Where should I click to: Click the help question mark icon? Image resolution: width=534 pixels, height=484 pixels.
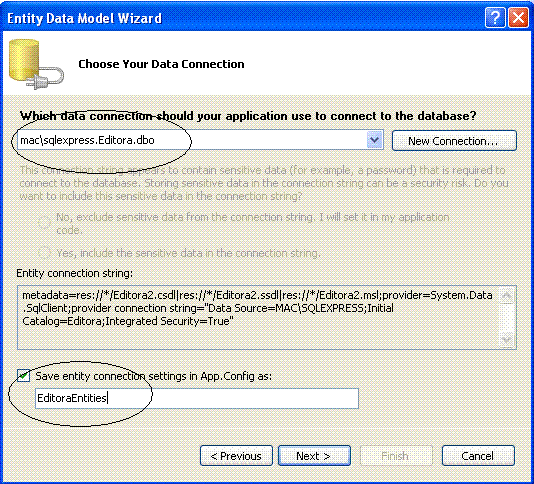(x=495, y=17)
